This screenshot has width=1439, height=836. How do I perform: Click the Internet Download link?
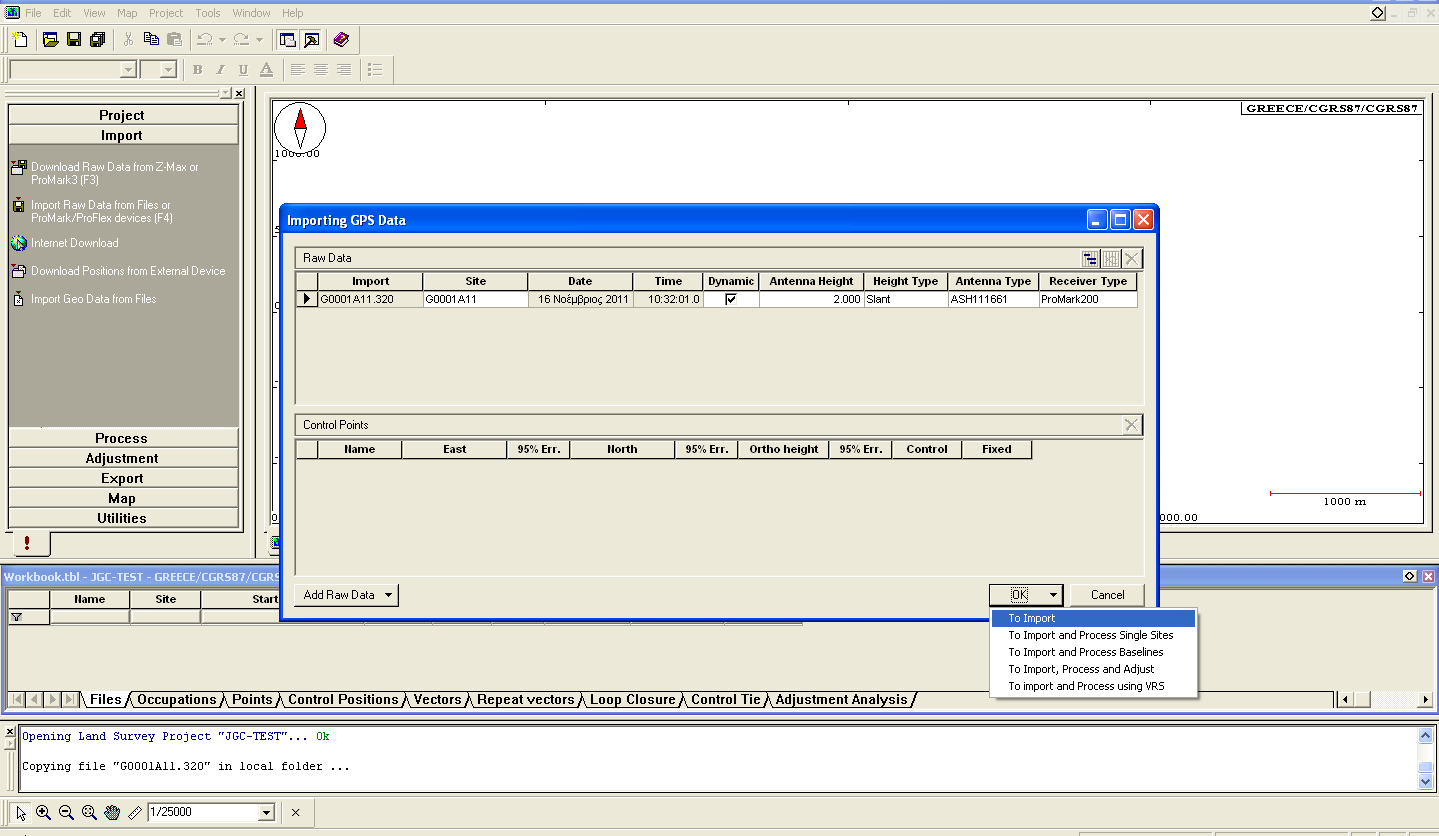click(x=74, y=243)
